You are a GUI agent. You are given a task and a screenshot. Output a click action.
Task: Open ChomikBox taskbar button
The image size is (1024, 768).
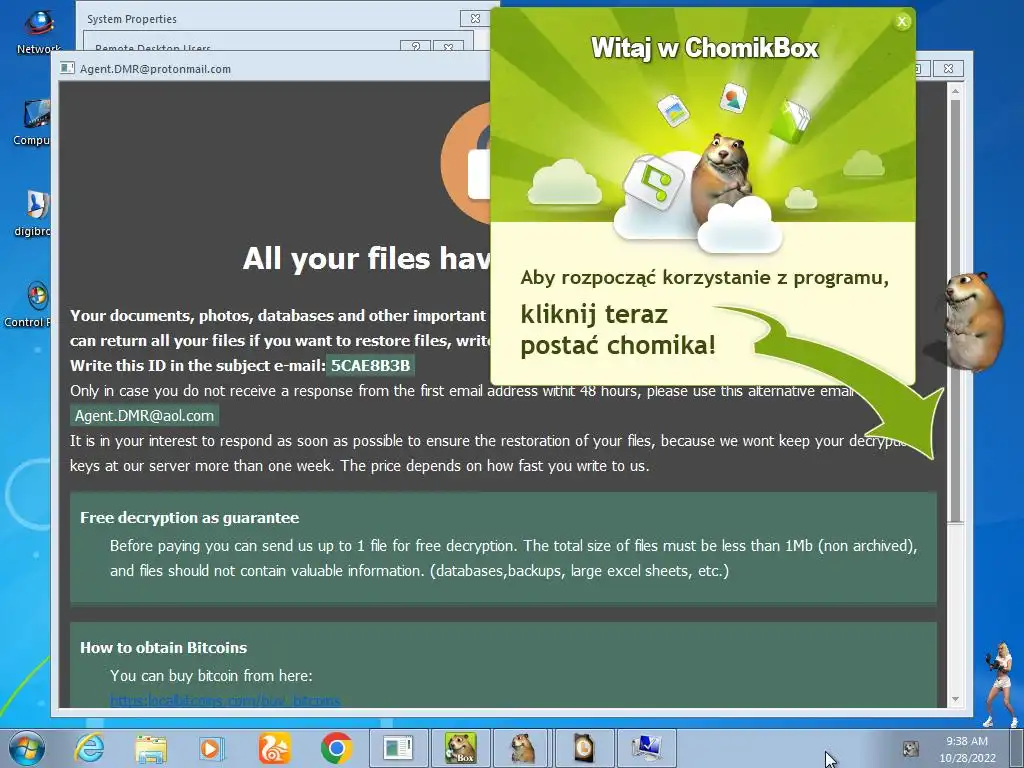460,748
